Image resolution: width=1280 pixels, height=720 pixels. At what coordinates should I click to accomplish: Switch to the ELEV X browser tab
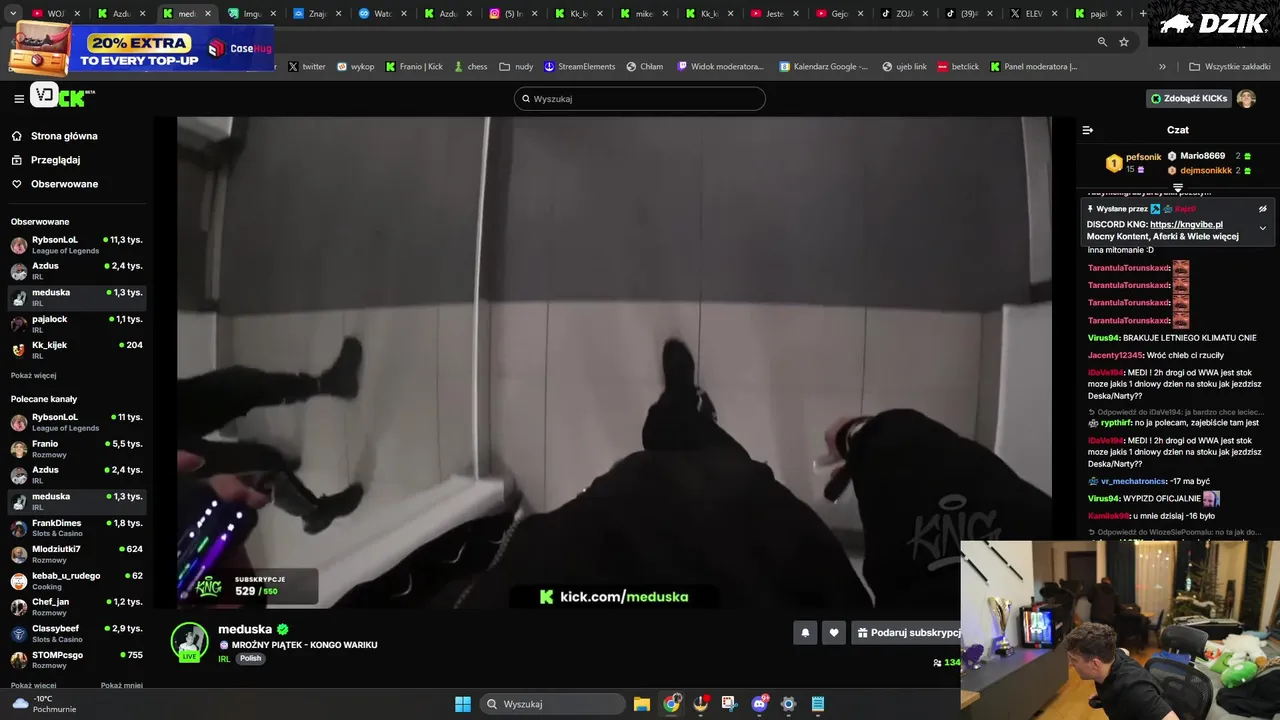1033,14
